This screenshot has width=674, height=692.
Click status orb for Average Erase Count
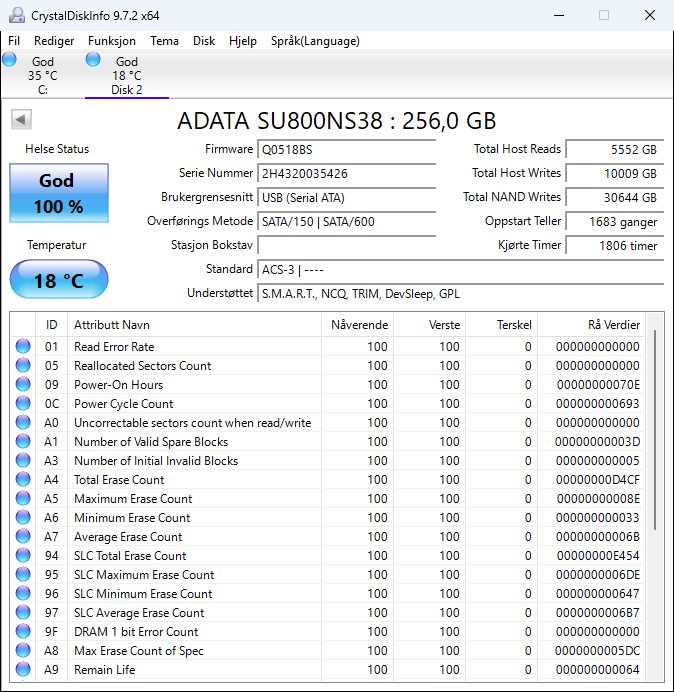(23, 536)
